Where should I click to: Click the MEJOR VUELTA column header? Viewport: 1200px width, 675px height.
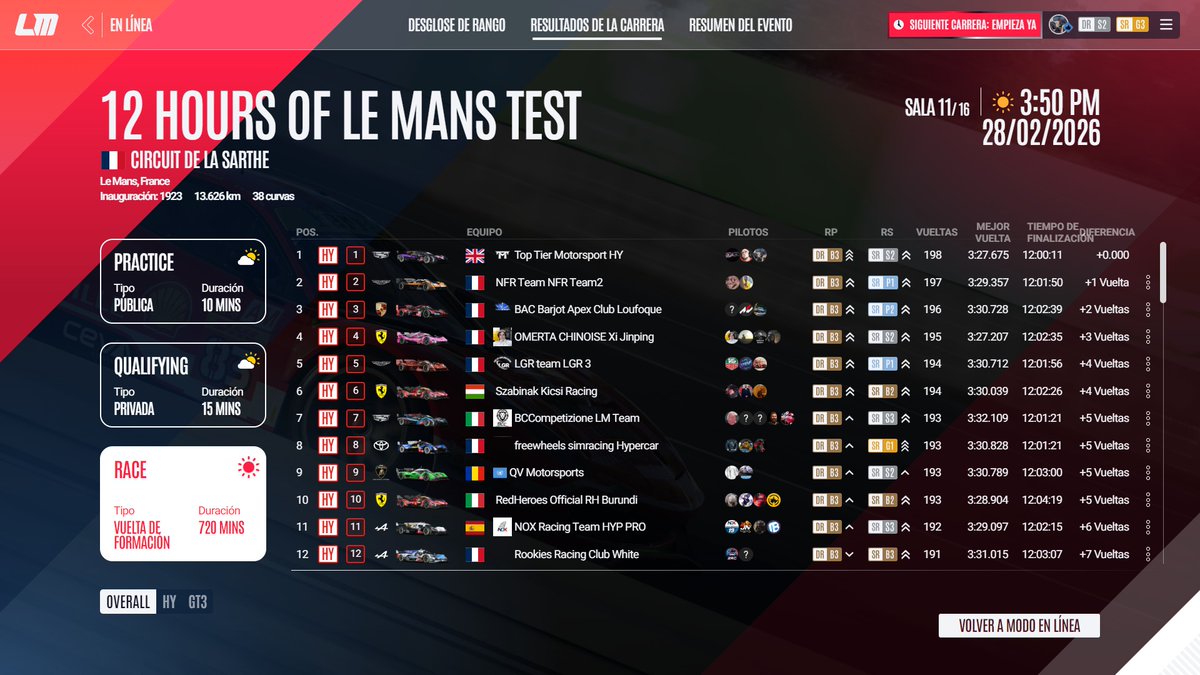(992, 232)
